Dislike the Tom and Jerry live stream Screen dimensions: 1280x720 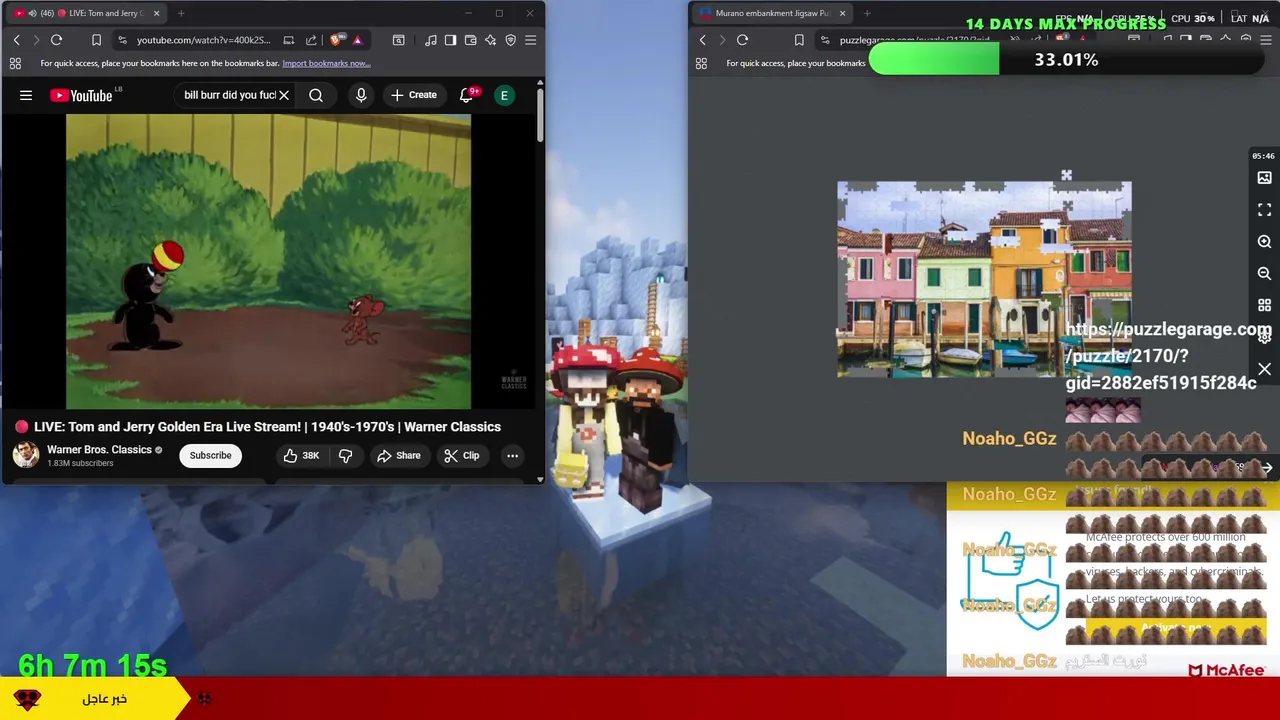(x=345, y=456)
